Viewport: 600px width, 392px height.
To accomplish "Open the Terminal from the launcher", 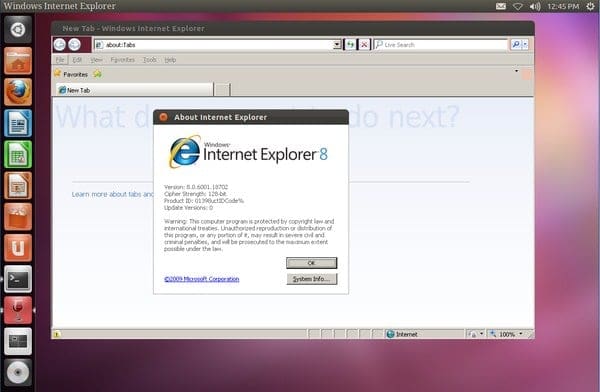I will (18, 279).
